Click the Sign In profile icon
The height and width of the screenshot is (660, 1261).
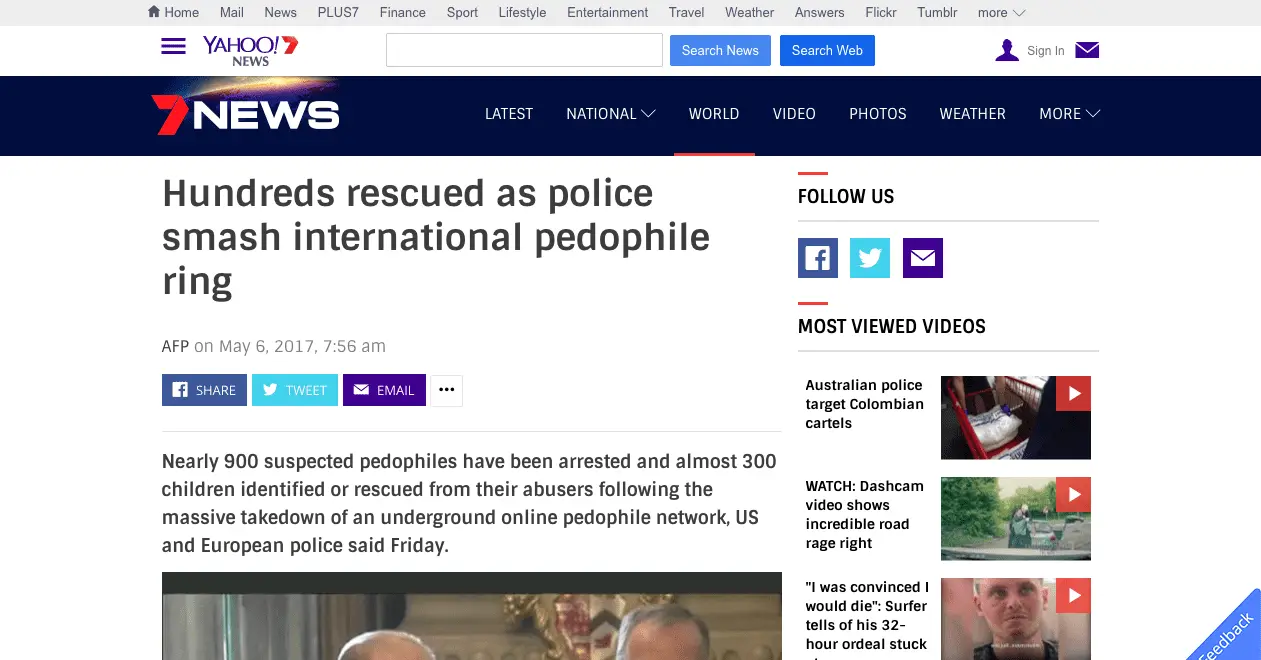point(1007,50)
